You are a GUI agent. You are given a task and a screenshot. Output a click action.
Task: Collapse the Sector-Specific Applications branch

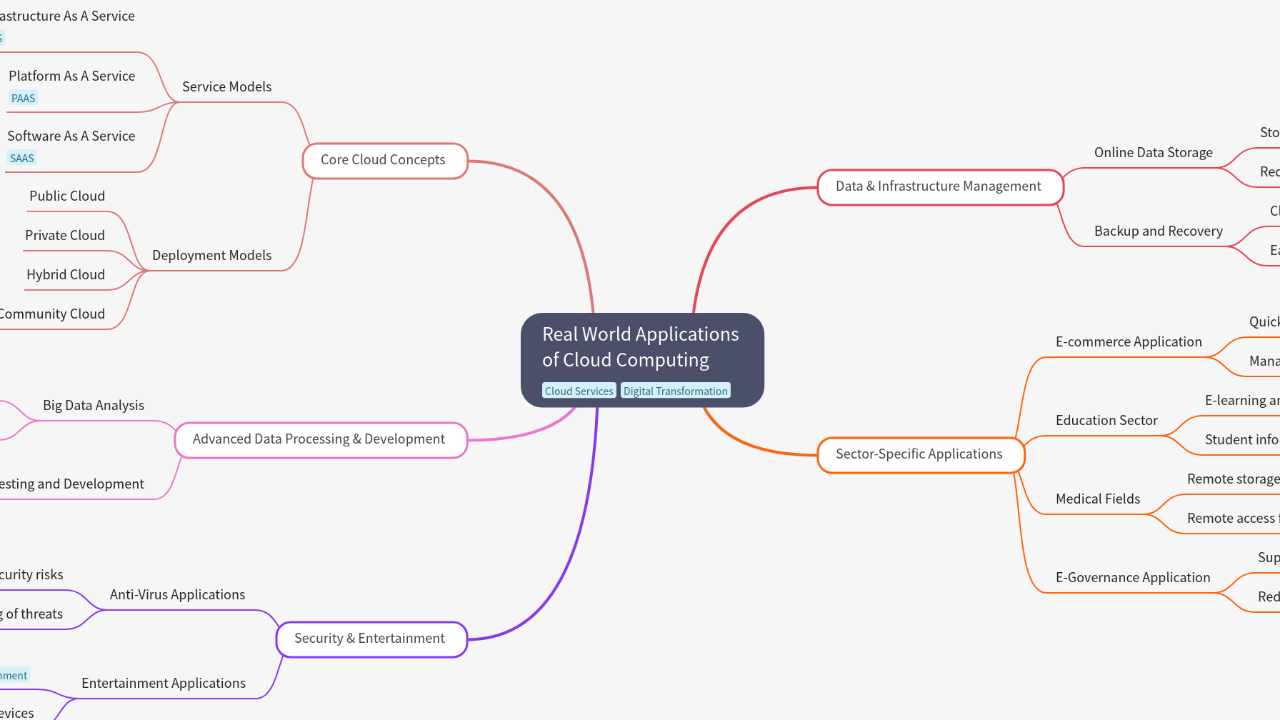pyautogui.click(x=919, y=454)
